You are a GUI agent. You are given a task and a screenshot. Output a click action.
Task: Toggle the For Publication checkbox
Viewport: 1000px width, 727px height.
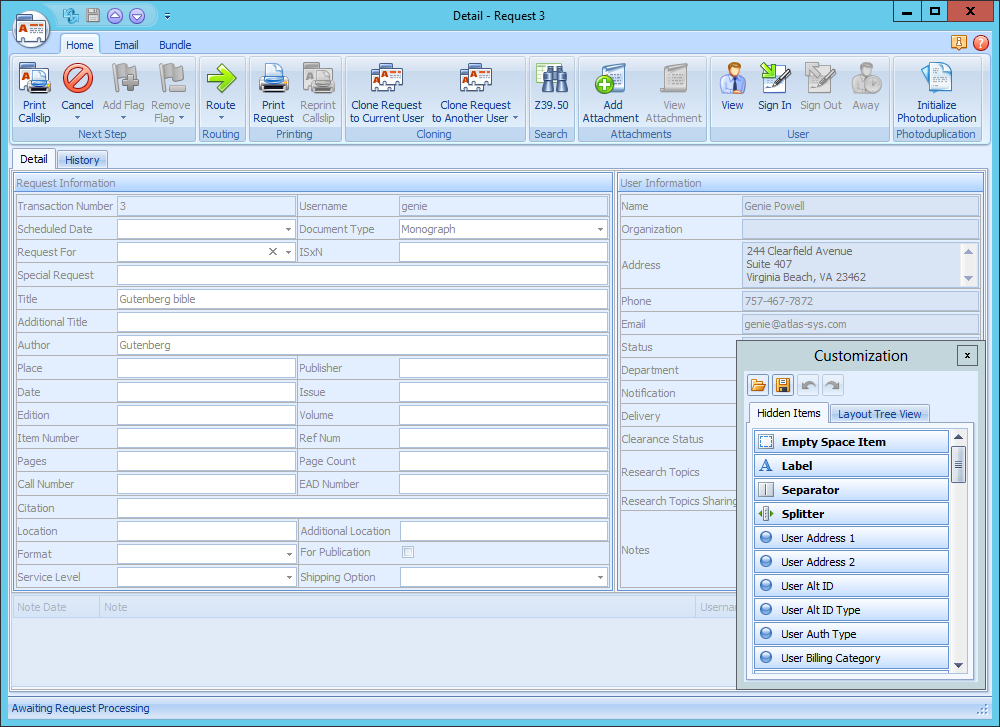(x=408, y=552)
